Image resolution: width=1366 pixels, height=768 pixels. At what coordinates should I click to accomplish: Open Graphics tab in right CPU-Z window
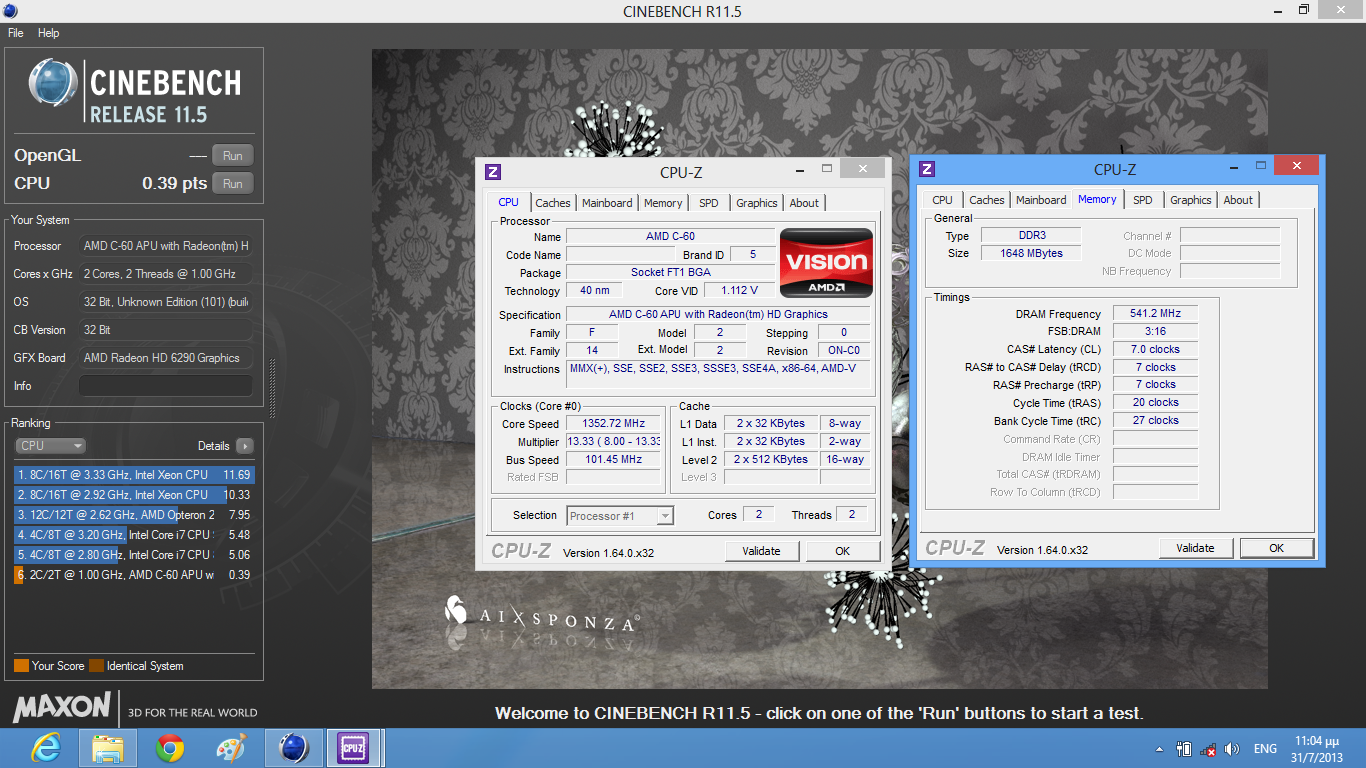1191,200
